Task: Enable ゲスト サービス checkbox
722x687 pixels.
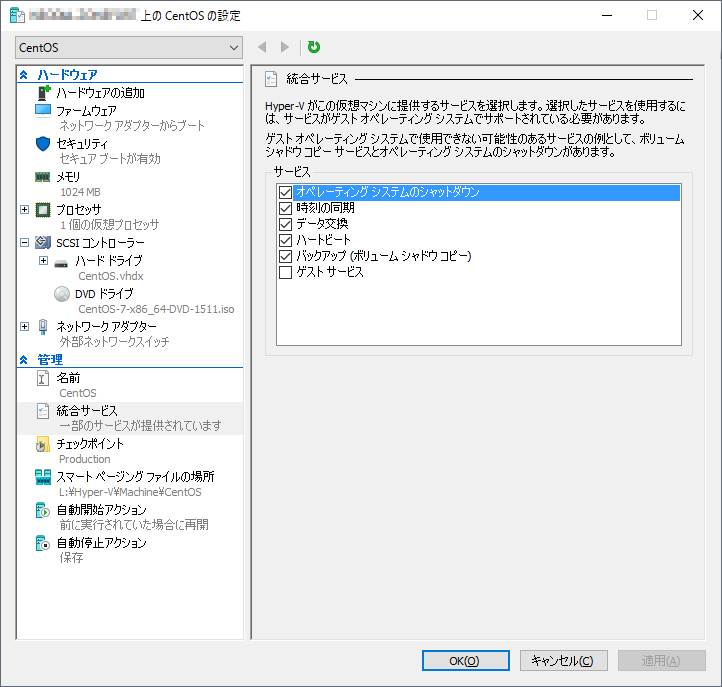Action: (x=285, y=273)
